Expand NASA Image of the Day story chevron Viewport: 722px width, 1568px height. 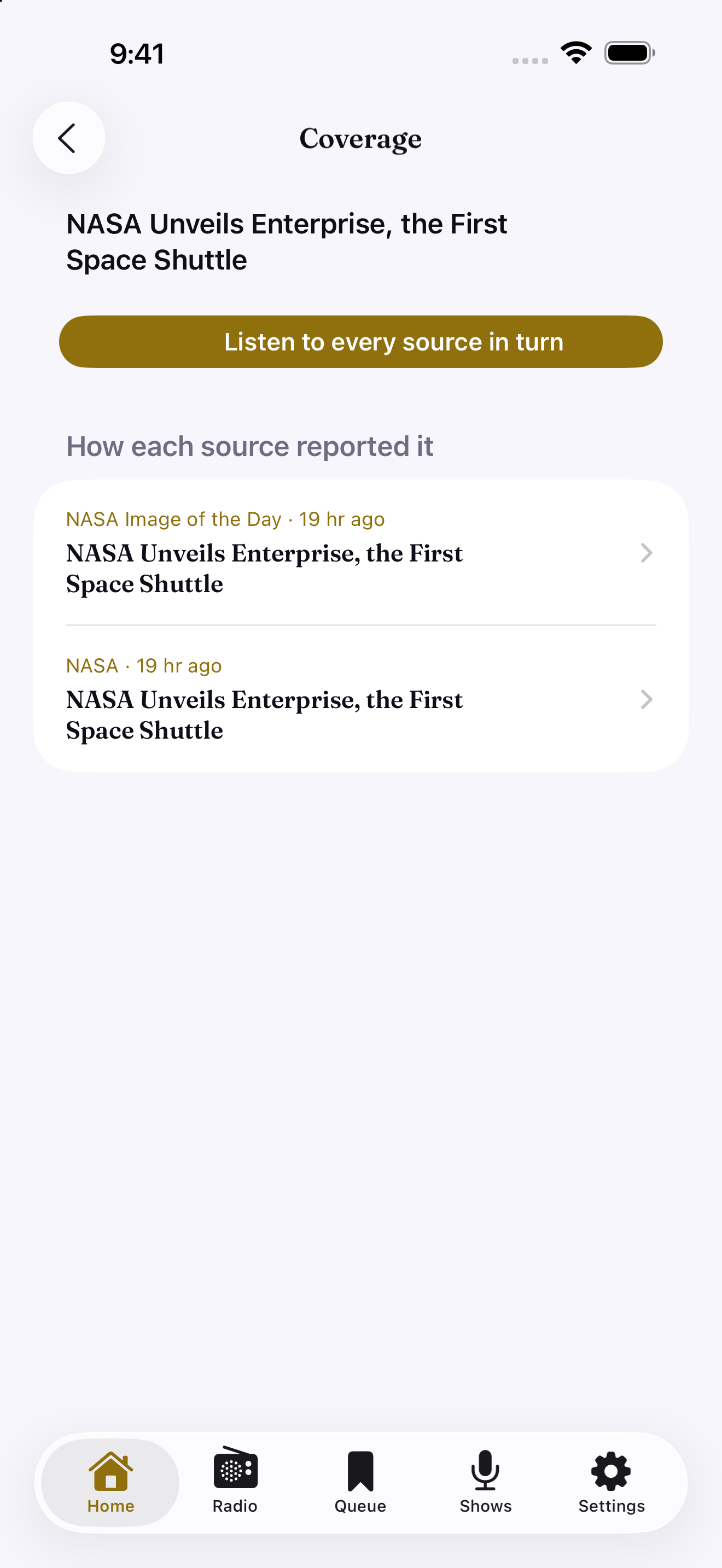[647, 553]
